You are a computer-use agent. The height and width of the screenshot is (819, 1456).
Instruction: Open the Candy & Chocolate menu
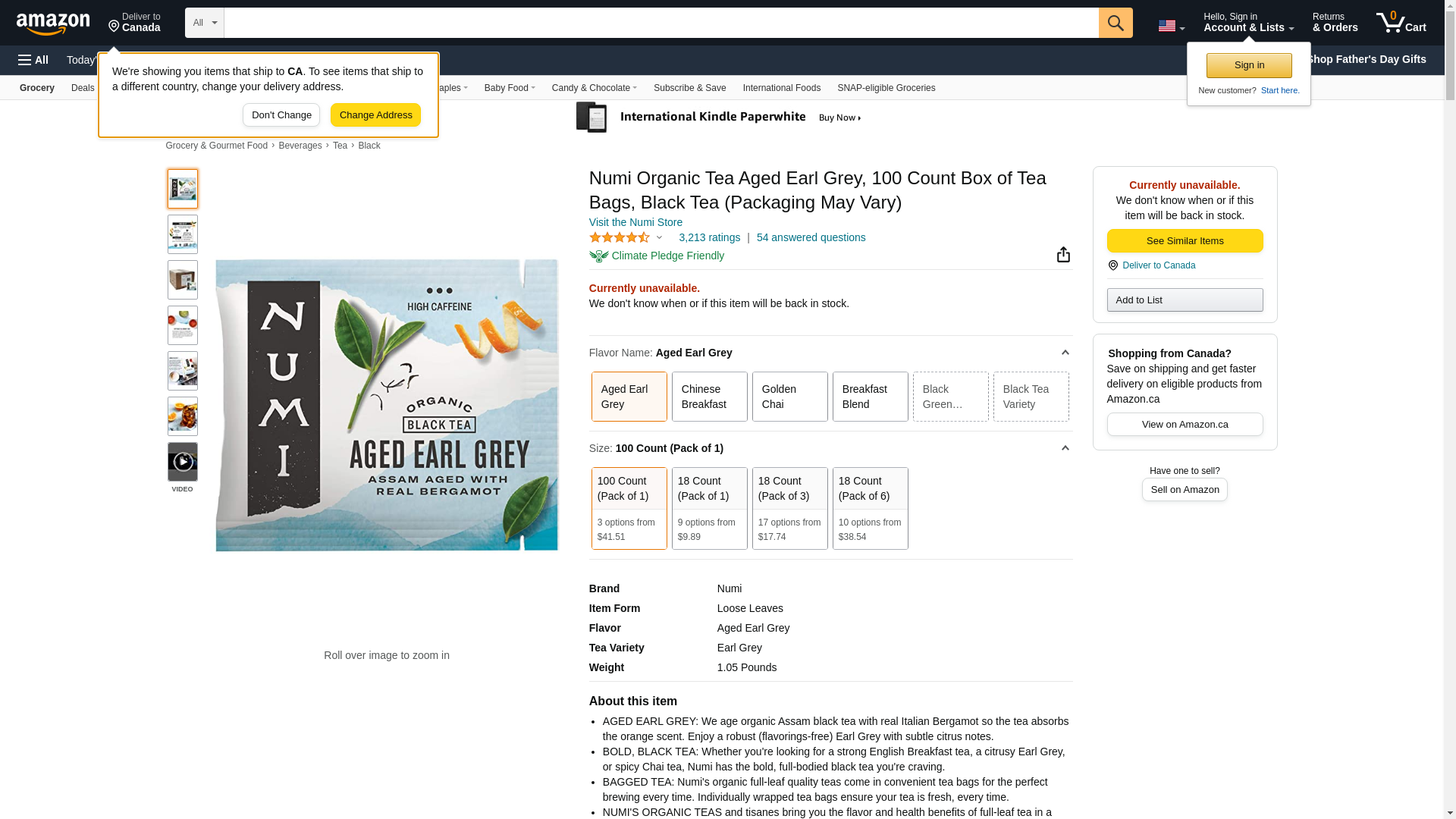pyautogui.click(x=594, y=88)
